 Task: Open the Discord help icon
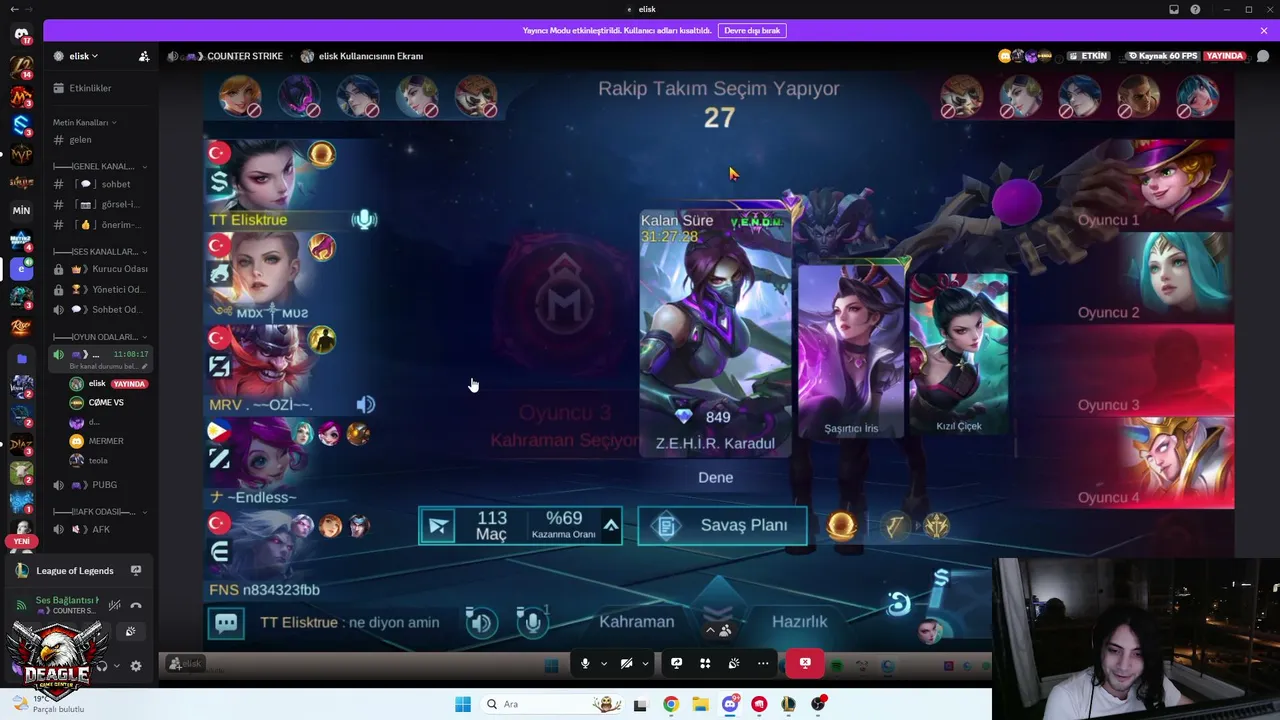tap(1195, 9)
